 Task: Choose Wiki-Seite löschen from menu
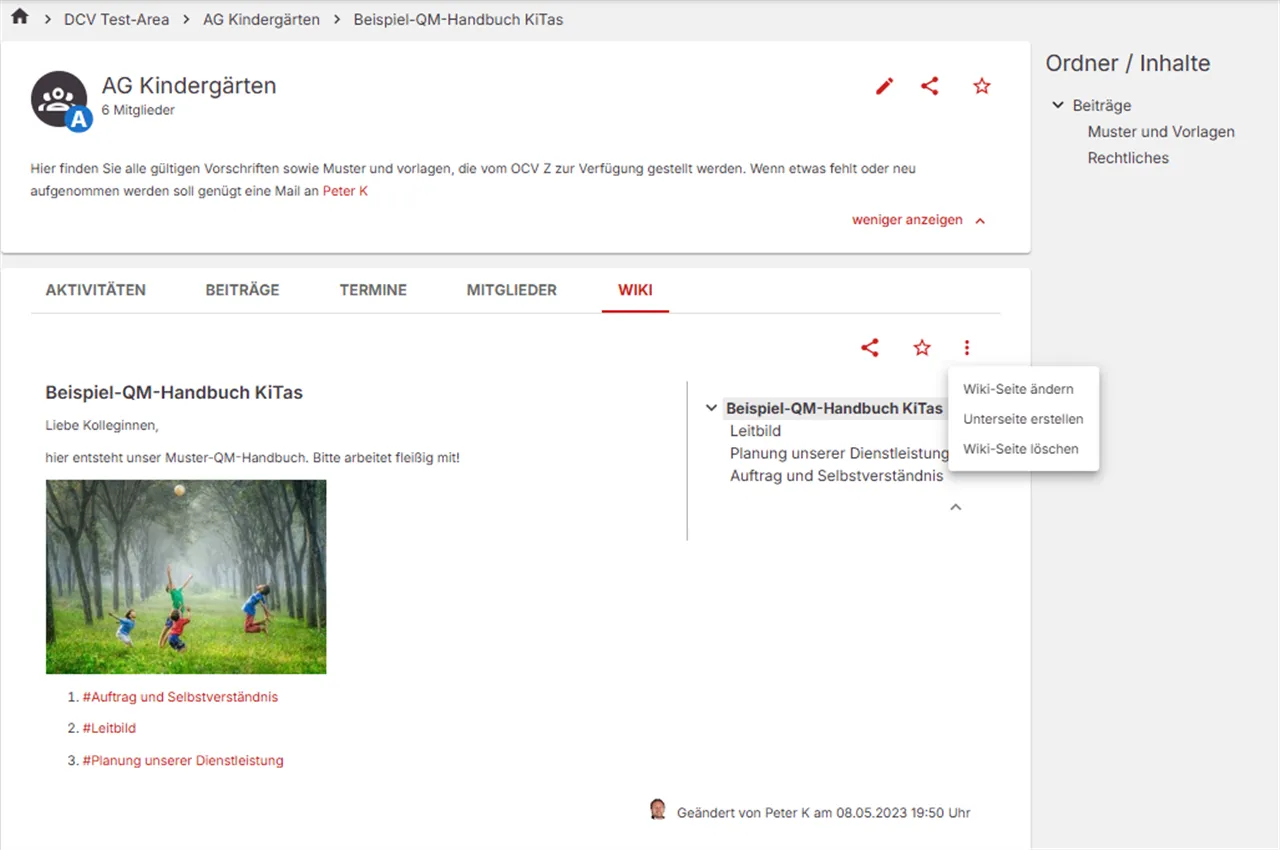(1023, 449)
